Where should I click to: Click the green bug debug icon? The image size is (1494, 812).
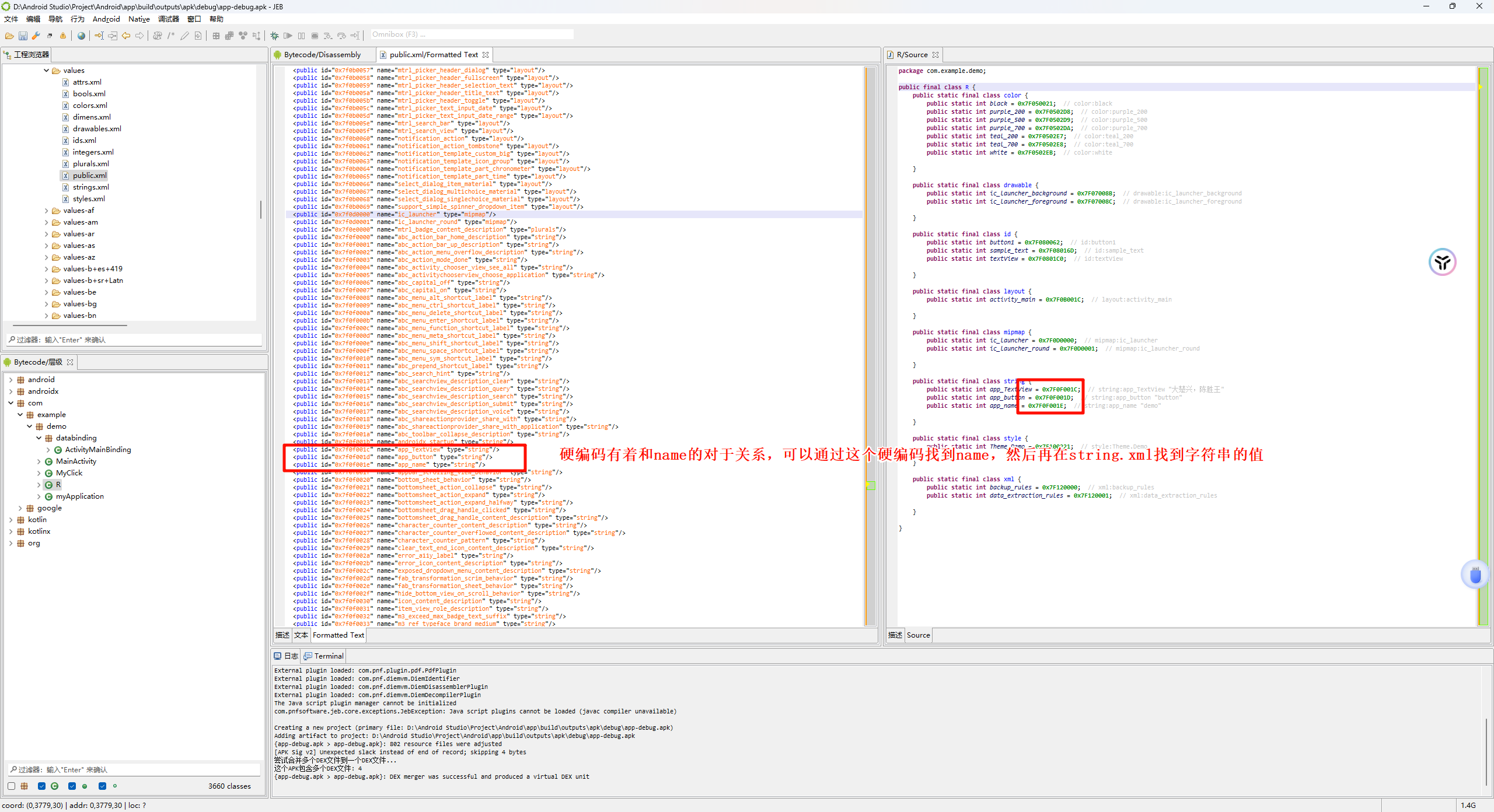click(274, 36)
